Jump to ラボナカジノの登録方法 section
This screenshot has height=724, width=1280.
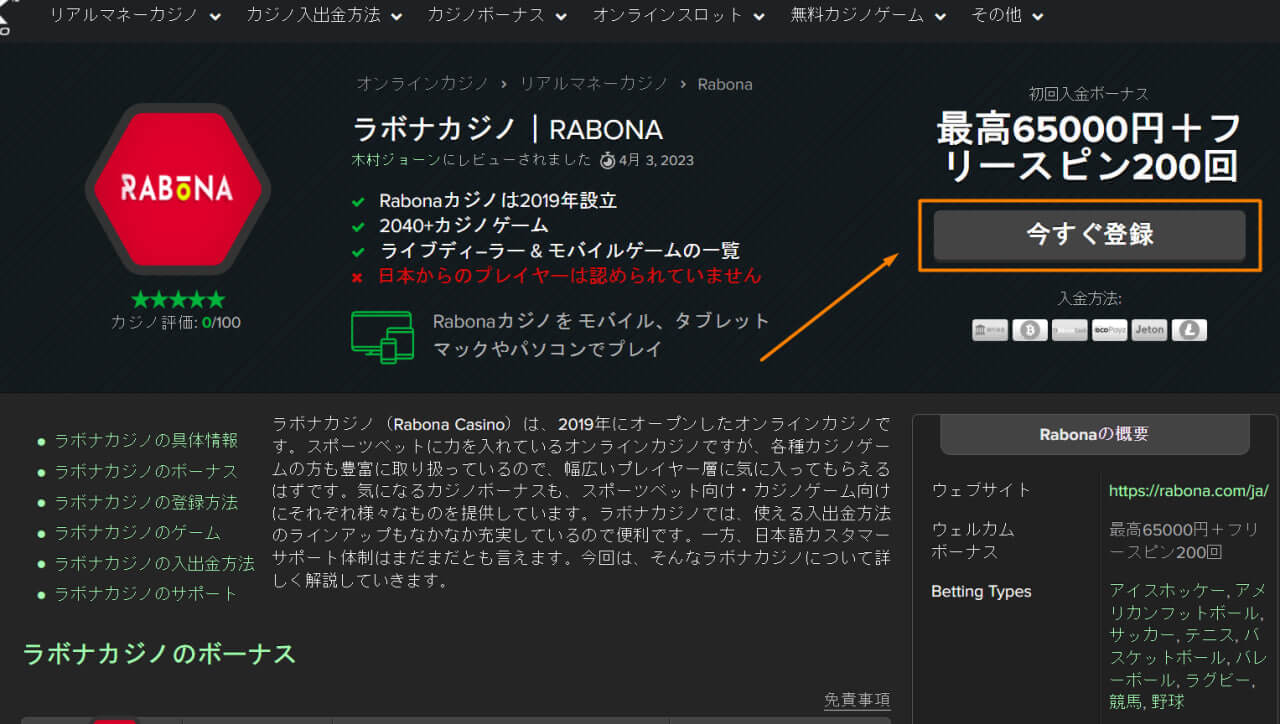tap(146, 502)
